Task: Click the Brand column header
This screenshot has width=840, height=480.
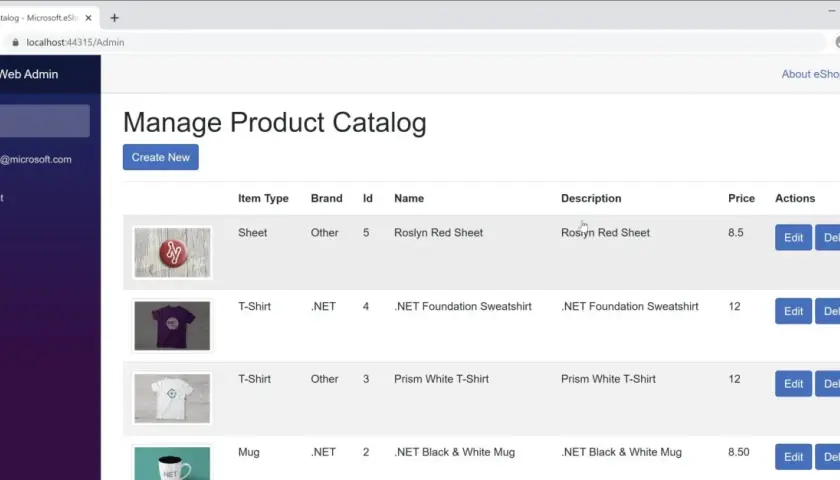Action: [327, 198]
